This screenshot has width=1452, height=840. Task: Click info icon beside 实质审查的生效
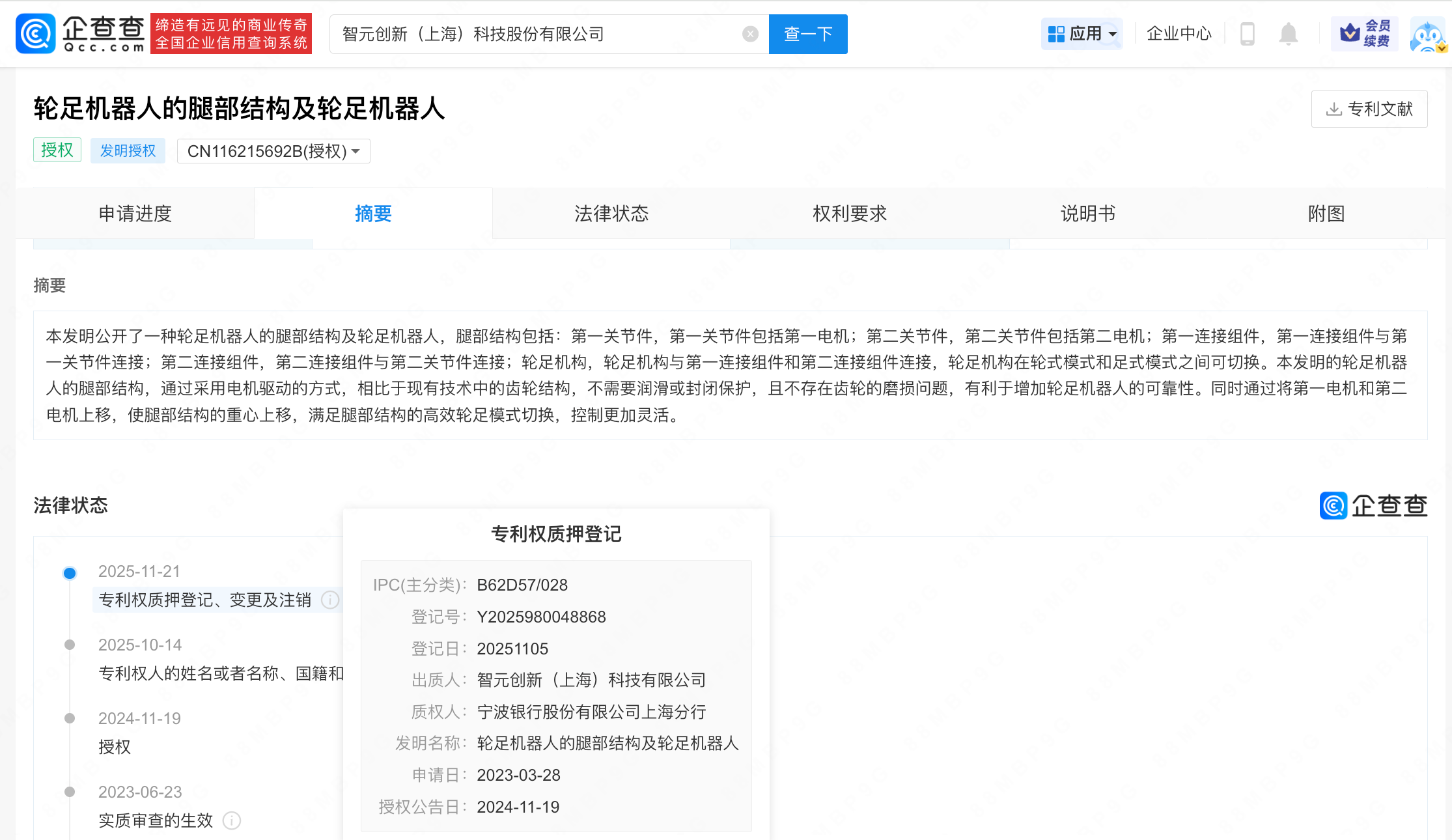pos(232,820)
